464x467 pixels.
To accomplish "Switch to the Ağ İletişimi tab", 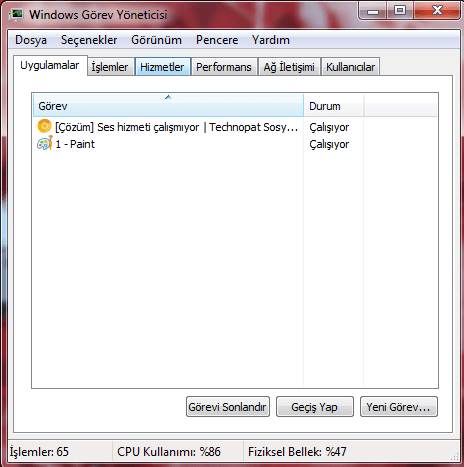I will pyautogui.click(x=289, y=67).
